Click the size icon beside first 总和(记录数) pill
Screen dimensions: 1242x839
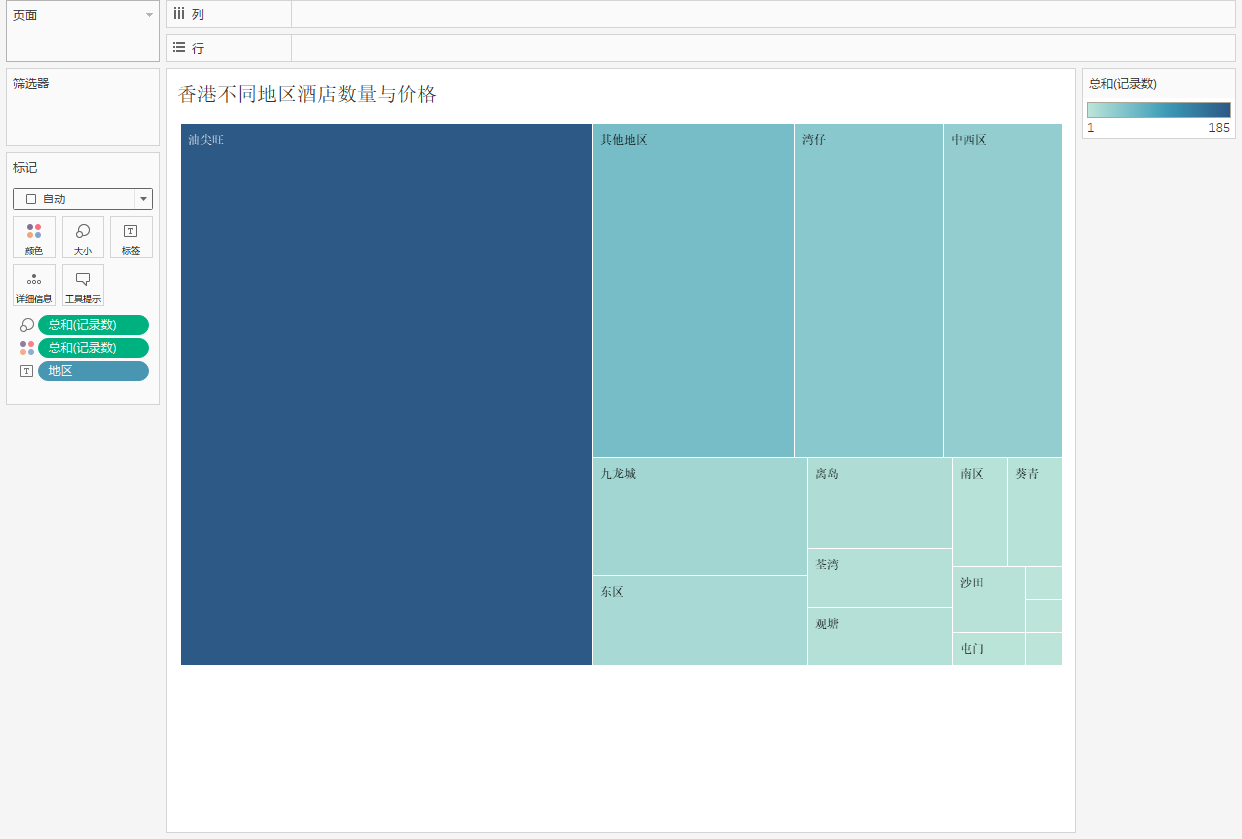click(x=27, y=325)
